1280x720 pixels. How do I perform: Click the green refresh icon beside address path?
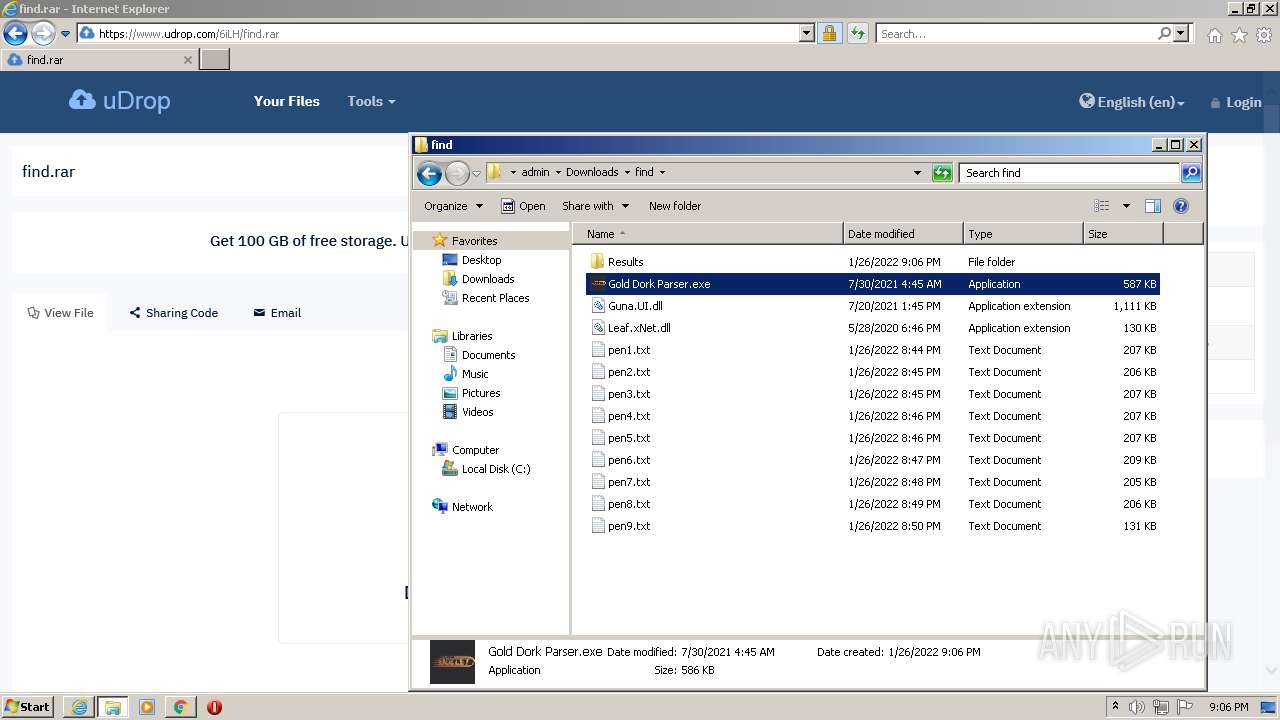pos(941,173)
